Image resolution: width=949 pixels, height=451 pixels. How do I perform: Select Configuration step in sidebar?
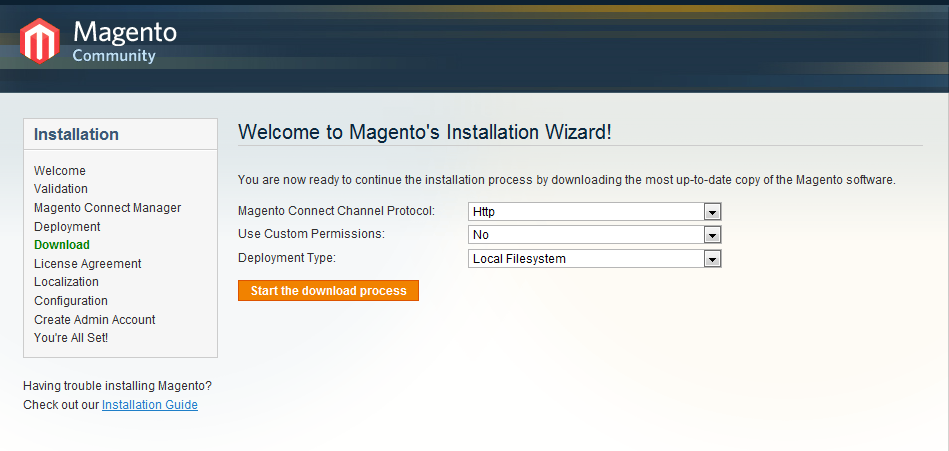click(71, 300)
